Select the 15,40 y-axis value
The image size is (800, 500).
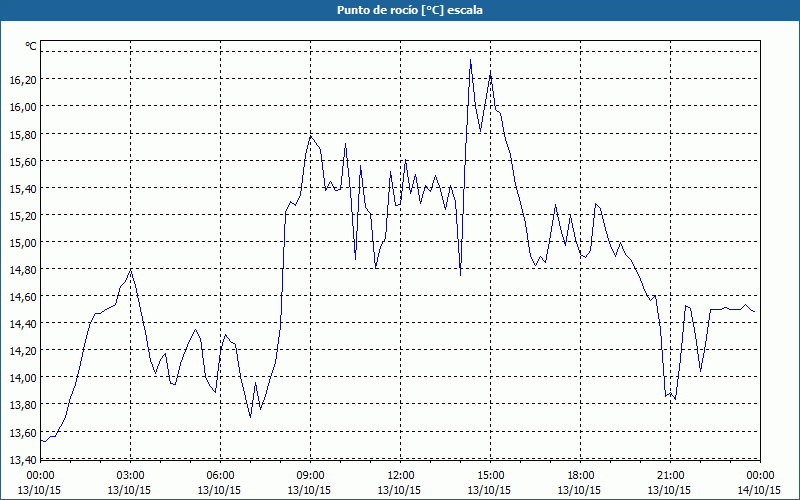[23, 188]
